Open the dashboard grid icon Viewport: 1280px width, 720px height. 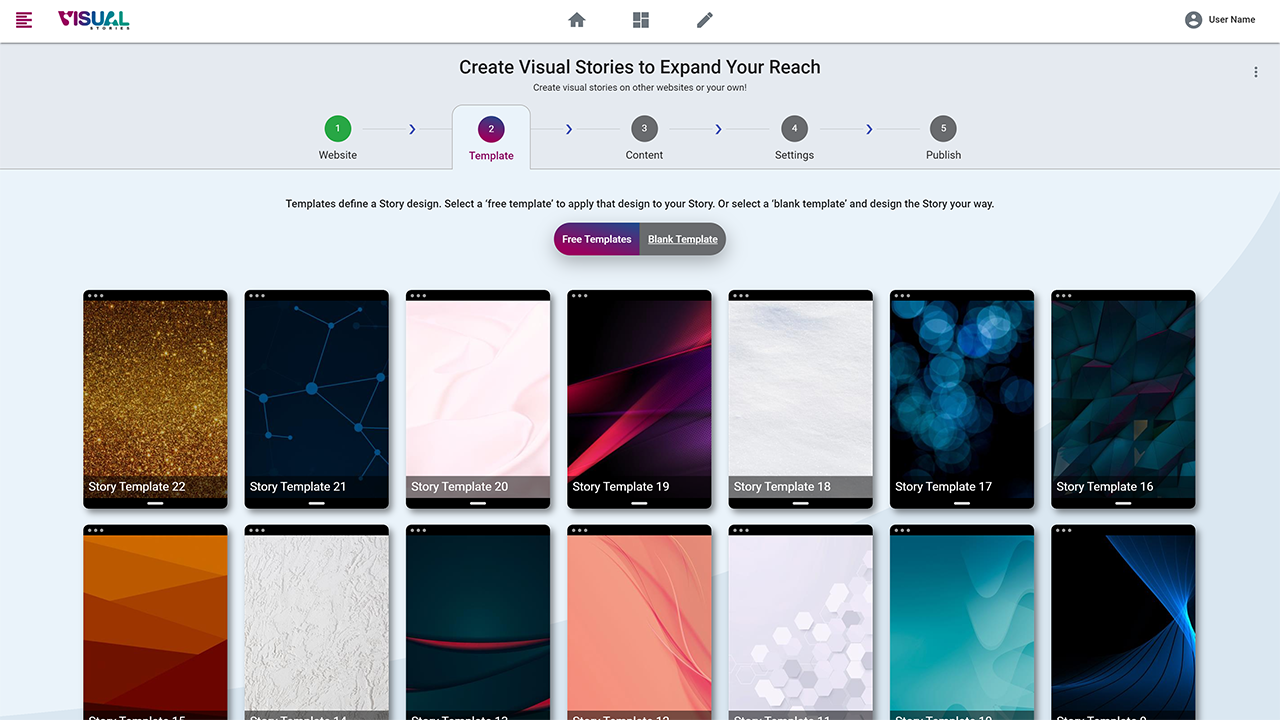pyautogui.click(x=641, y=20)
